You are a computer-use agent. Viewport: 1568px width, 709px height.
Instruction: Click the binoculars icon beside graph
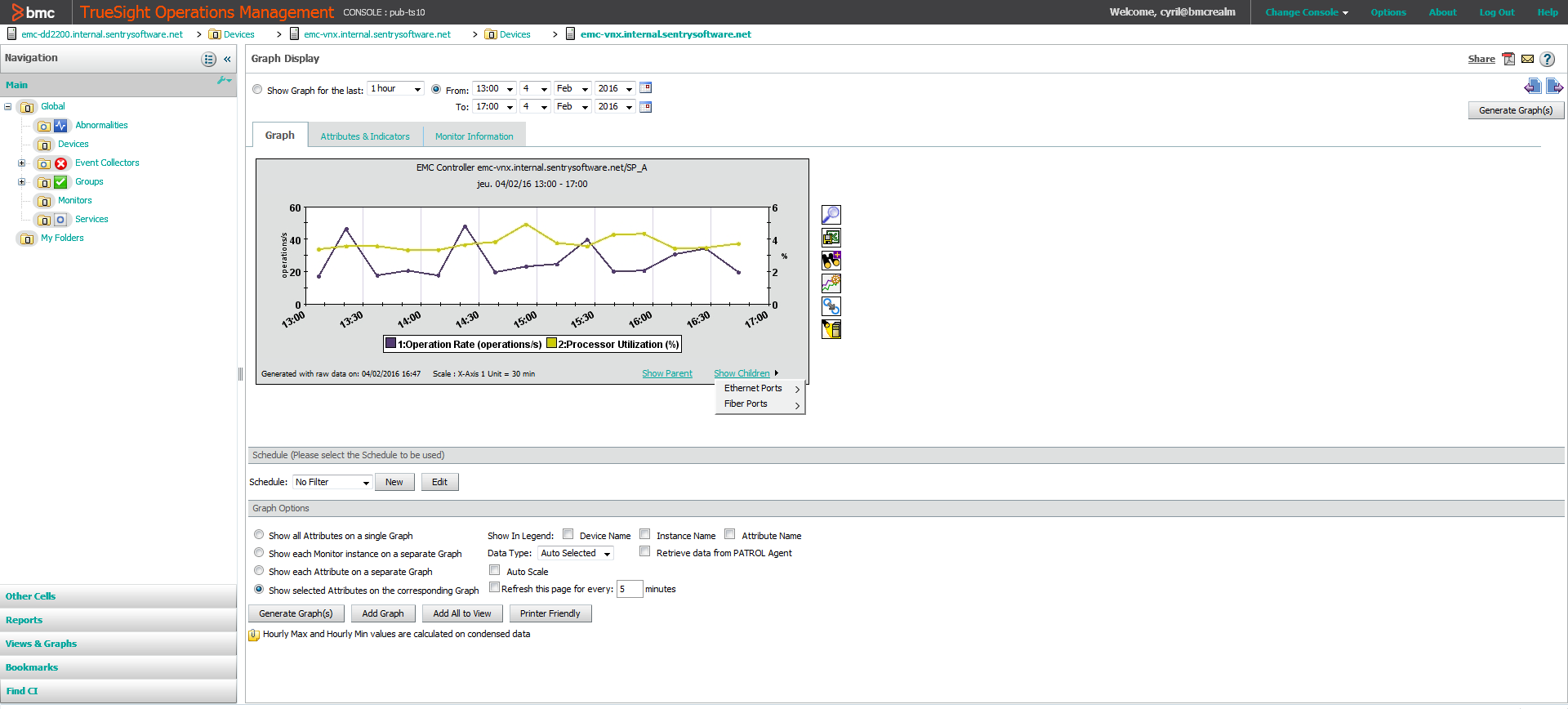click(831, 261)
